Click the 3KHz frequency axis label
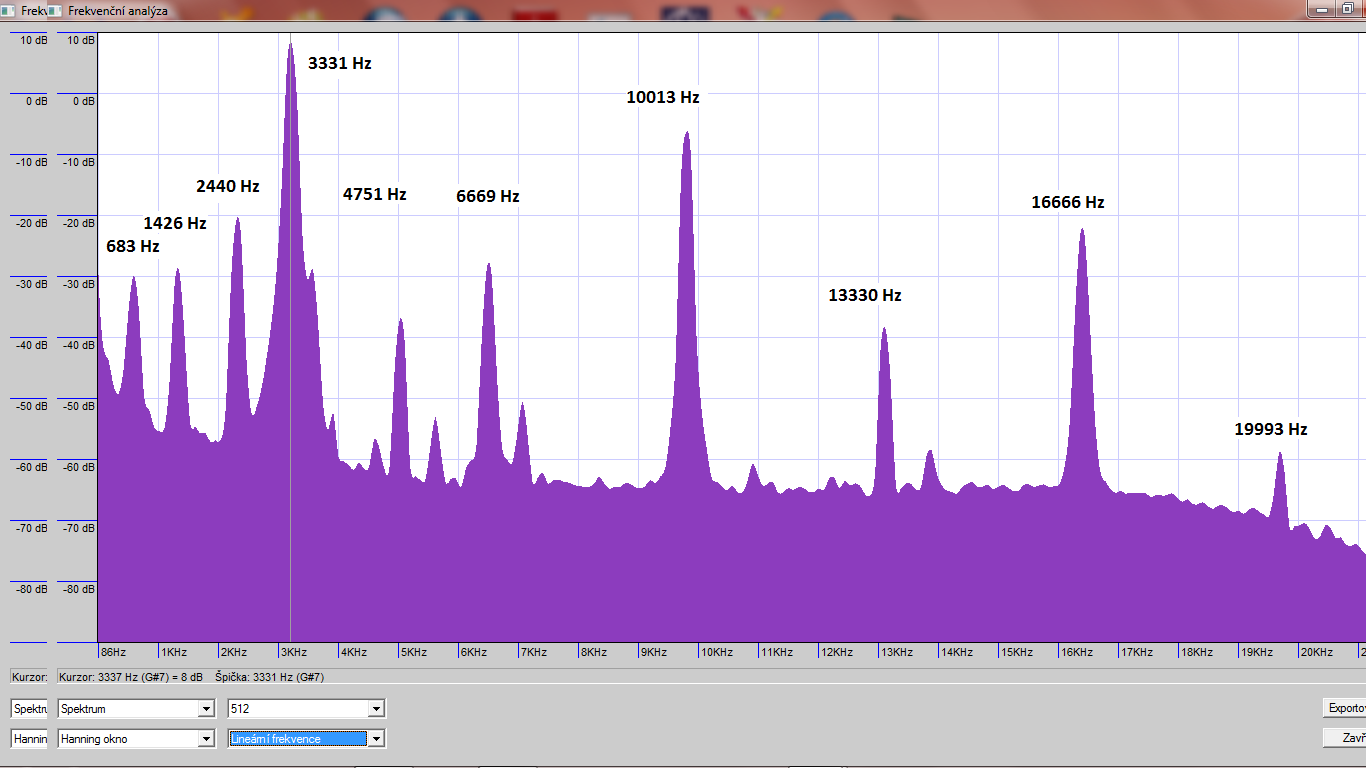This screenshot has height=768, width=1366. coord(294,652)
